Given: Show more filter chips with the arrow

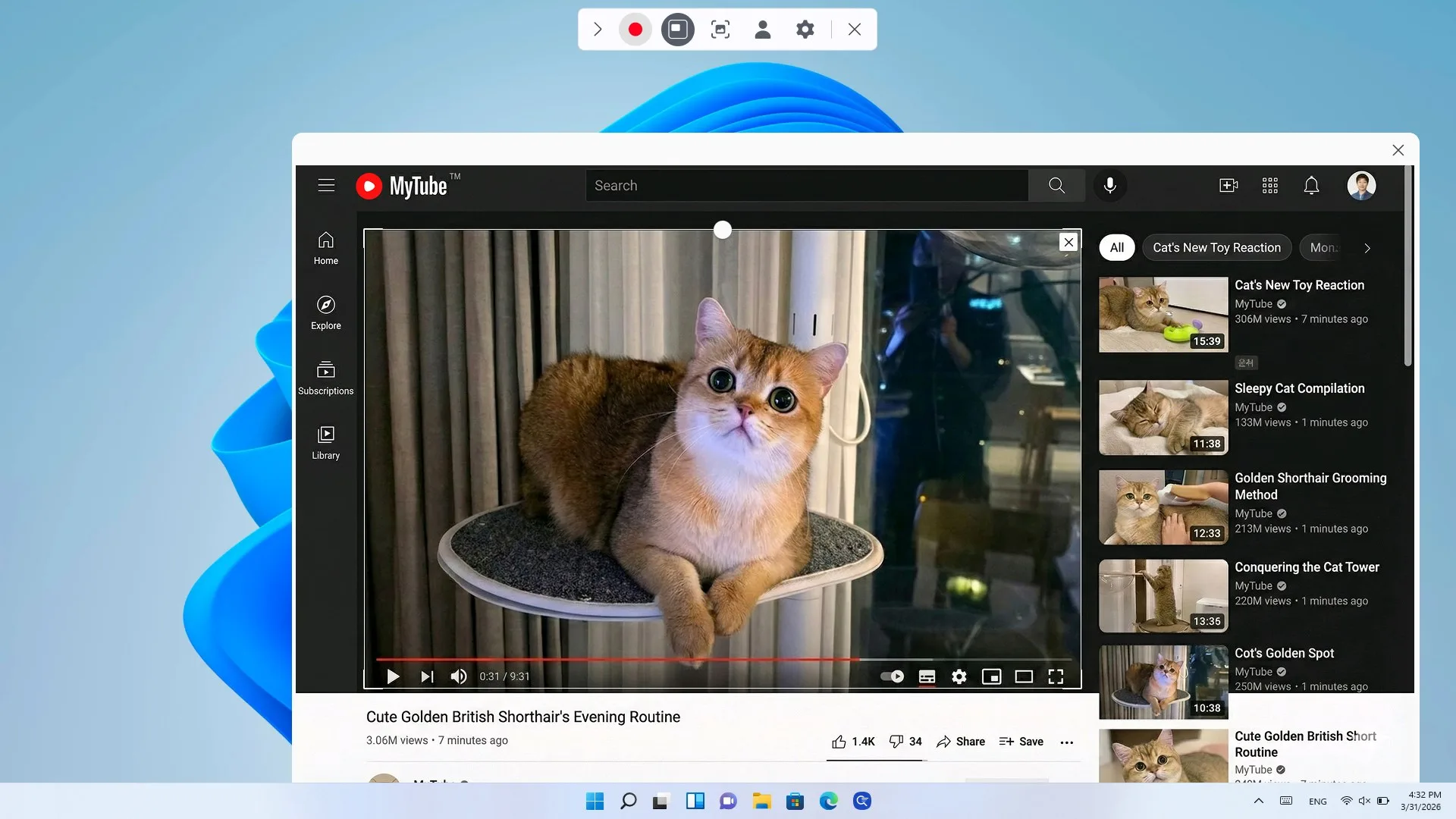Looking at the screenshot, I should click(x=1367, y=248).
